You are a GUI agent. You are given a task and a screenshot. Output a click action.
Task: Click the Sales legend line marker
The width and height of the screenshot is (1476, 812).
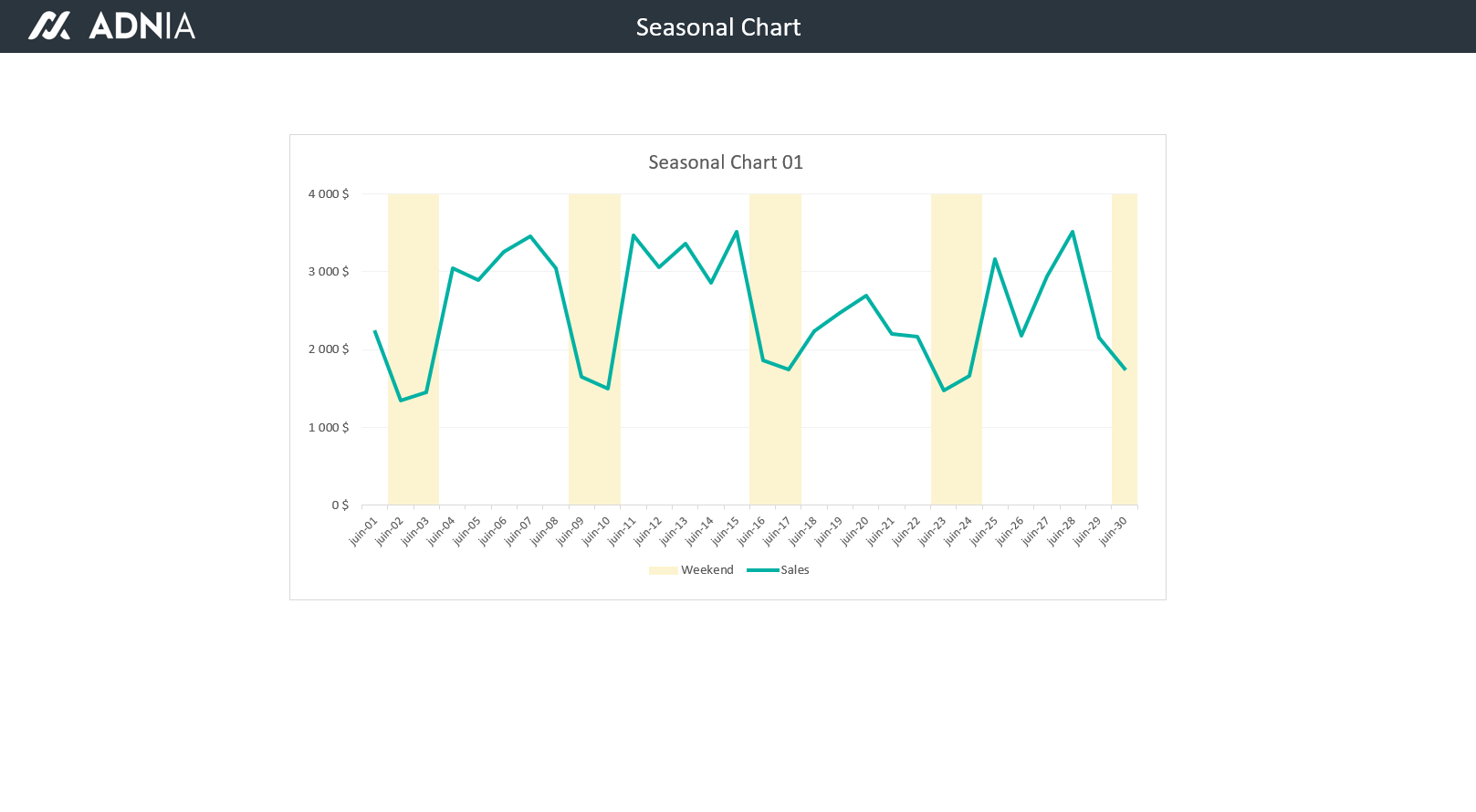(x=762, y=570)
